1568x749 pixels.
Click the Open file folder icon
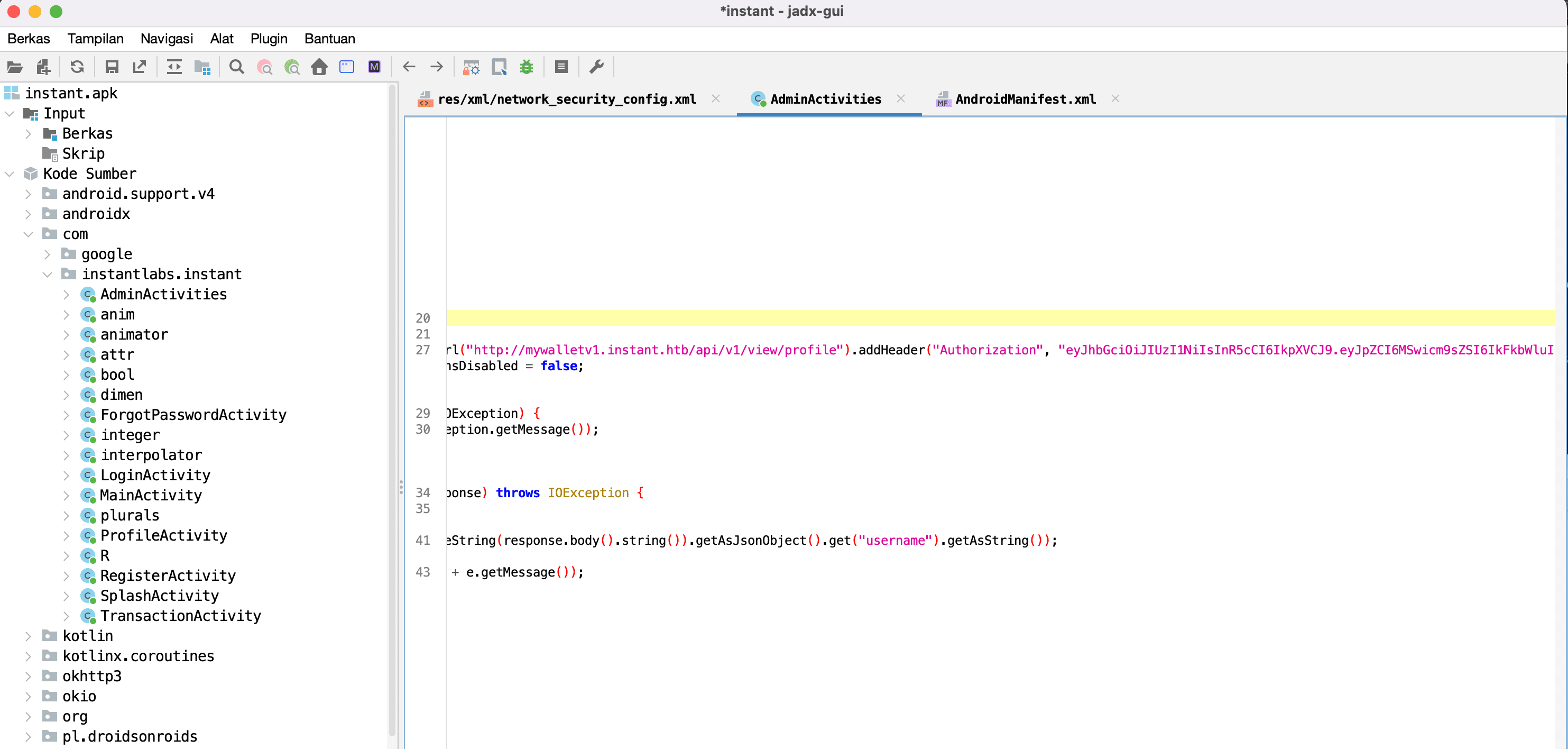point(15,67)
